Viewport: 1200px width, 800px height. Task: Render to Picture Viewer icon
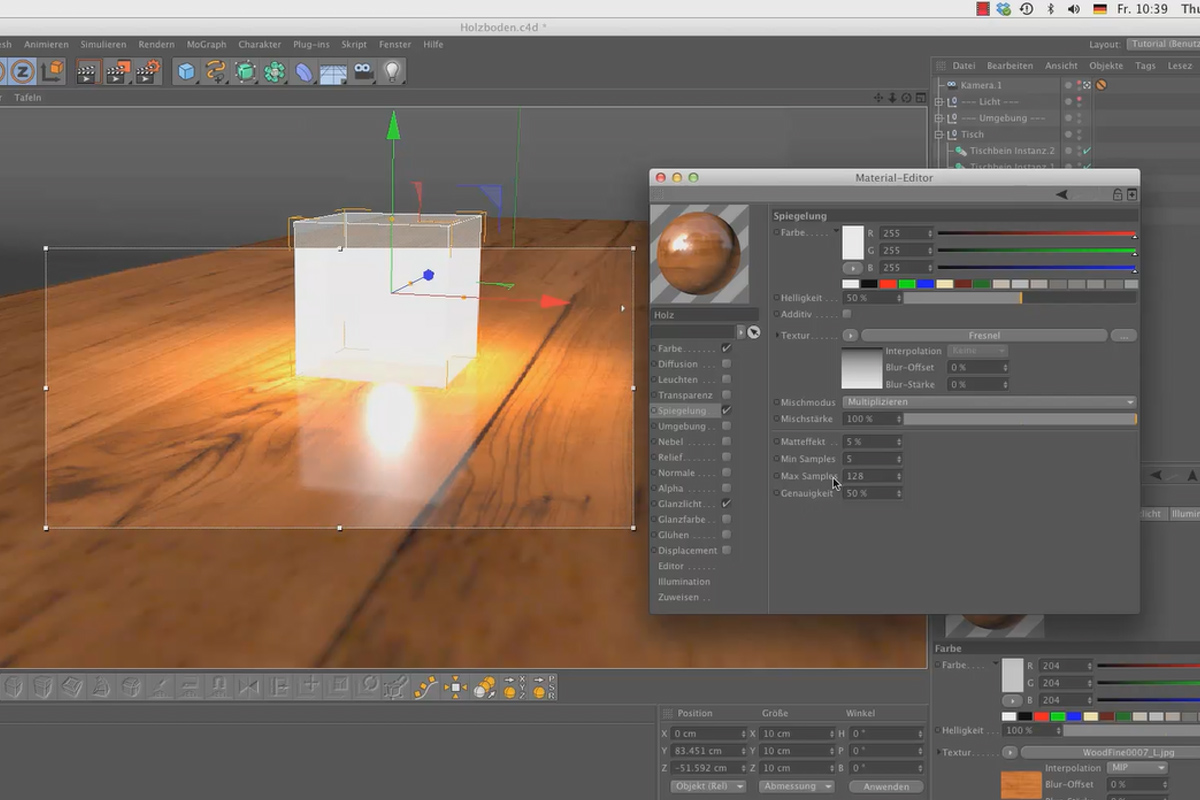tap(118, 71)
